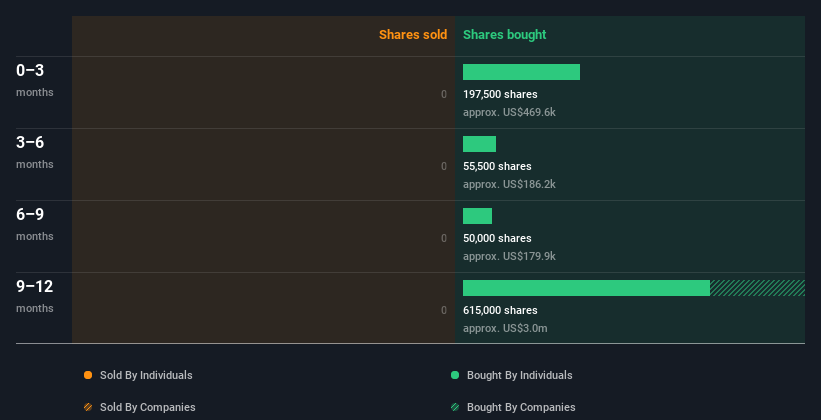
Task: Click the Sold By Companies legend label
Action: (148, 407)
